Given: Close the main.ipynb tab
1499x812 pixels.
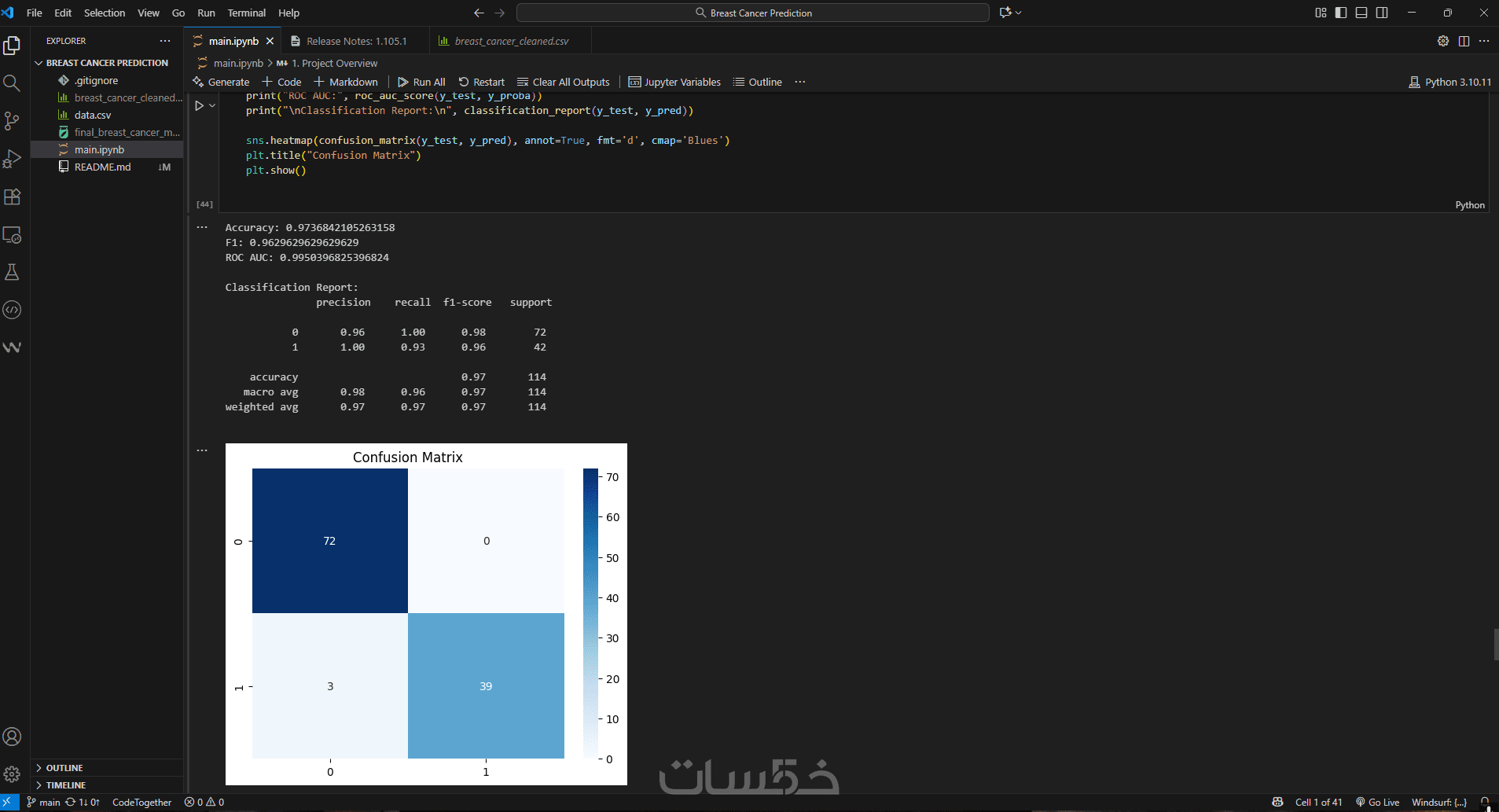Looking at the screenshot, I should (270, 41).
